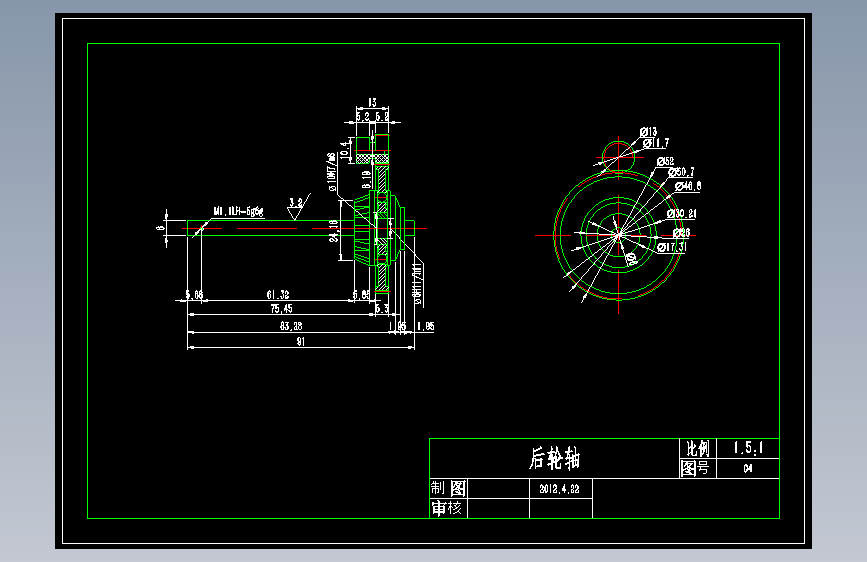Select the scale value 1.5:1

748,448
